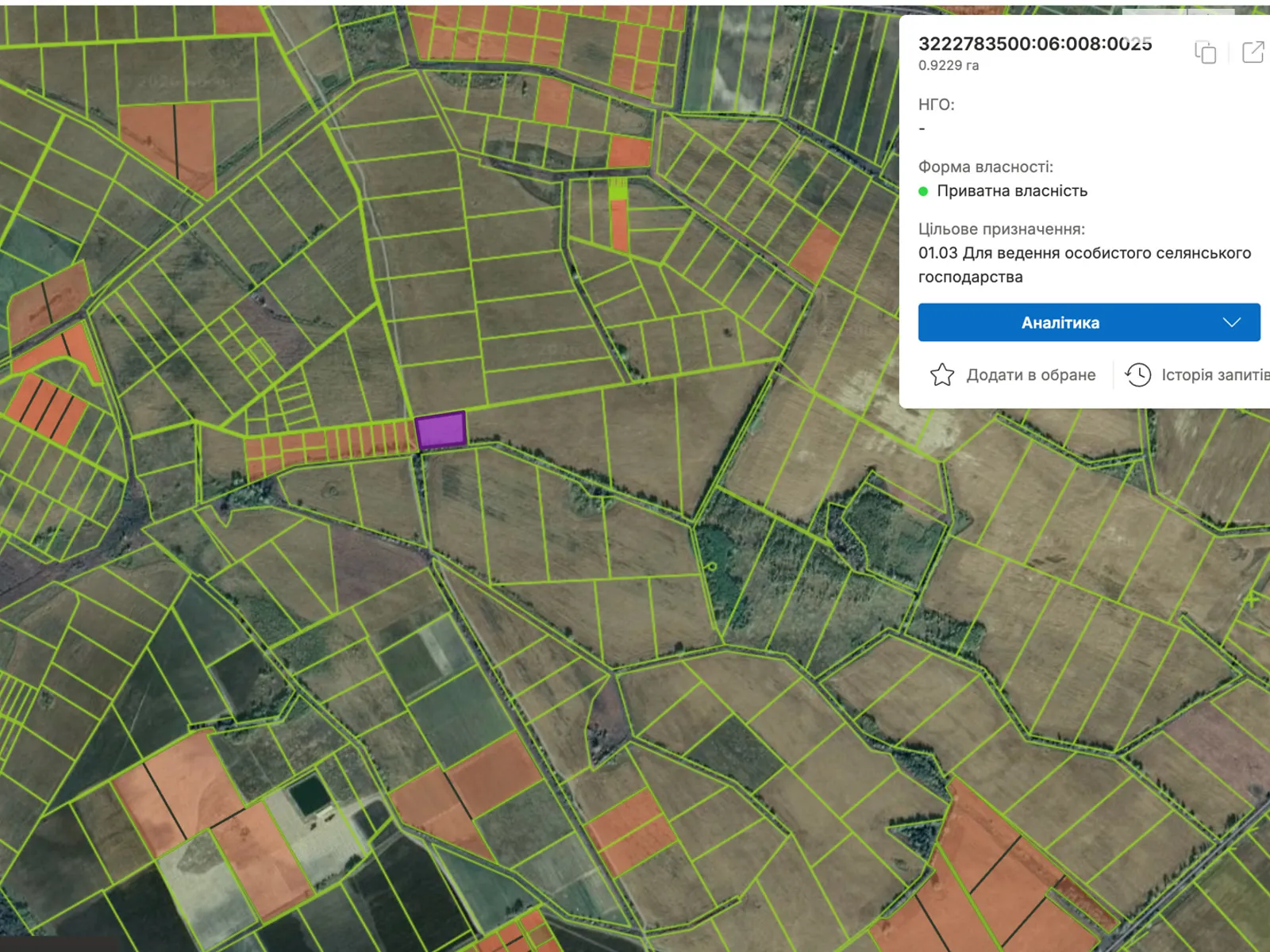Click the clock history icon

pyautogui.click(x=1138, y=374)
